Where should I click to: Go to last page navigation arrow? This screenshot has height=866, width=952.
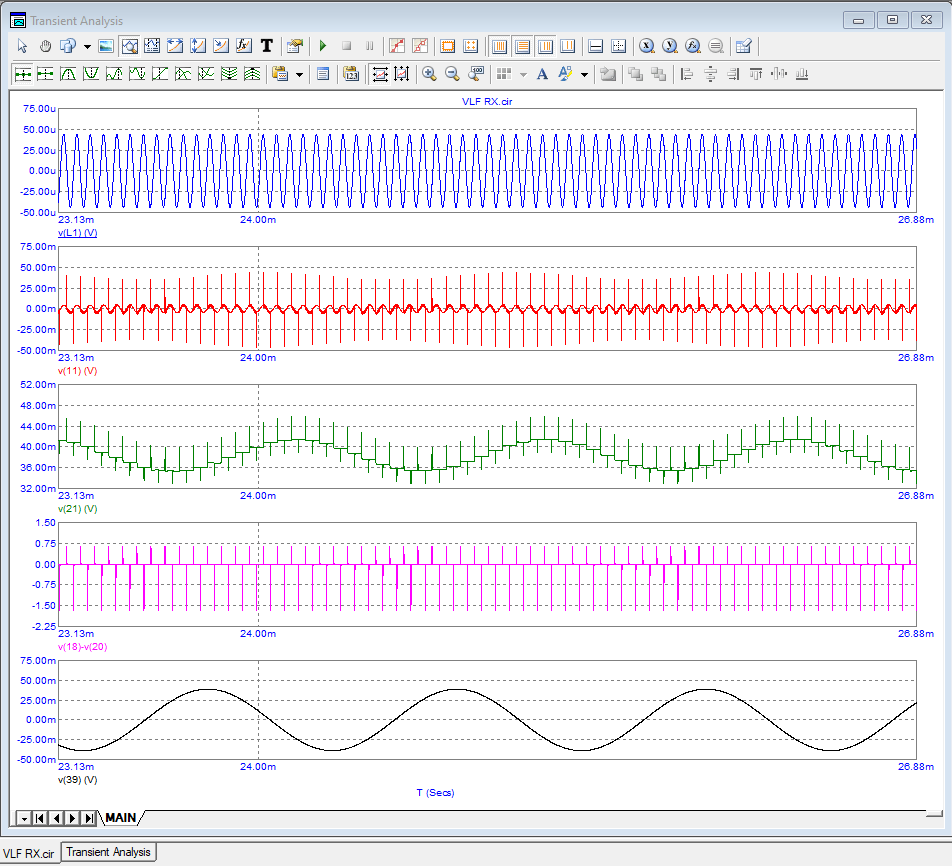(89, 818)
